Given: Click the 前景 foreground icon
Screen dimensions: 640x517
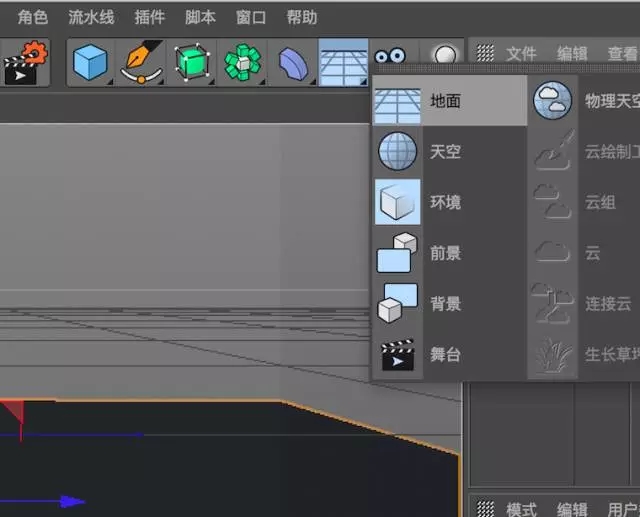Looking at the screenshot, I should pyautogui.click(x=397, y=253).
